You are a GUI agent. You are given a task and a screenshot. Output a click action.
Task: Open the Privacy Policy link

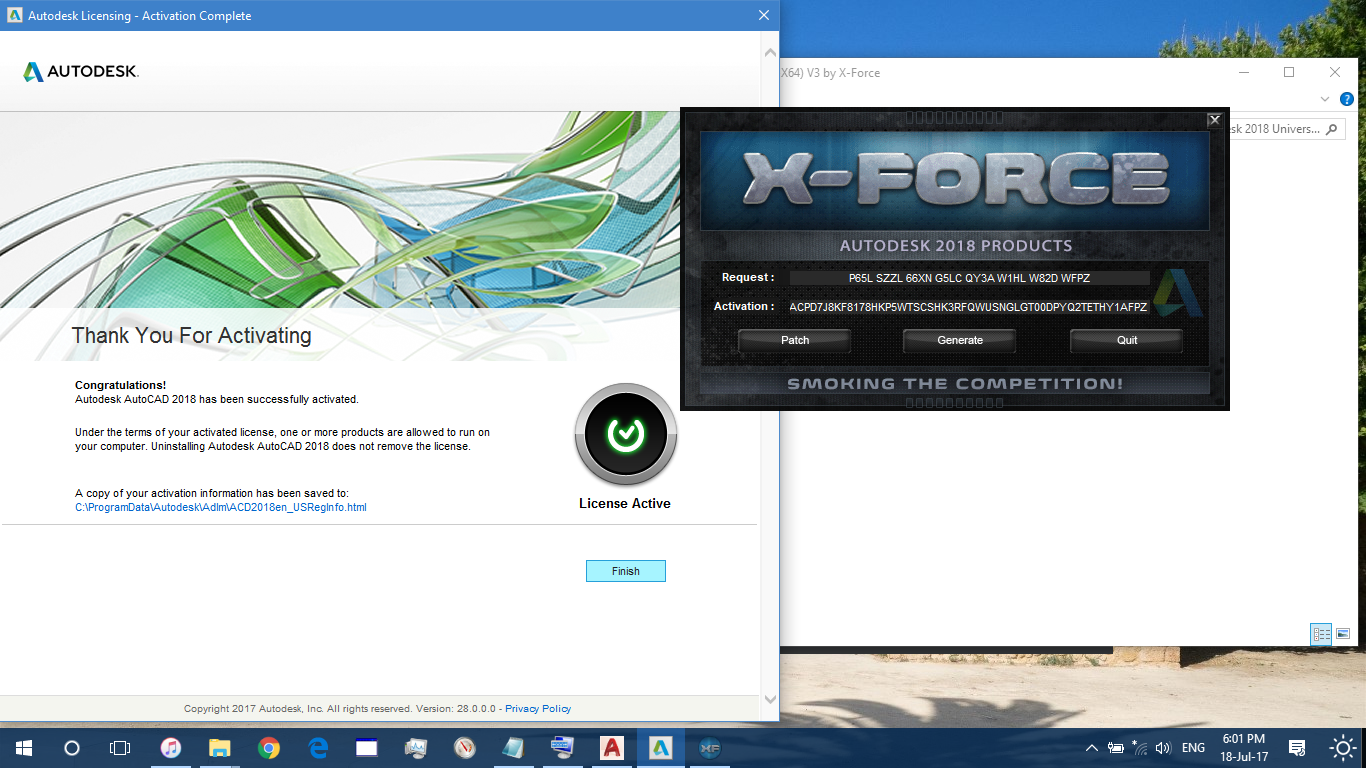pos(538,708)
